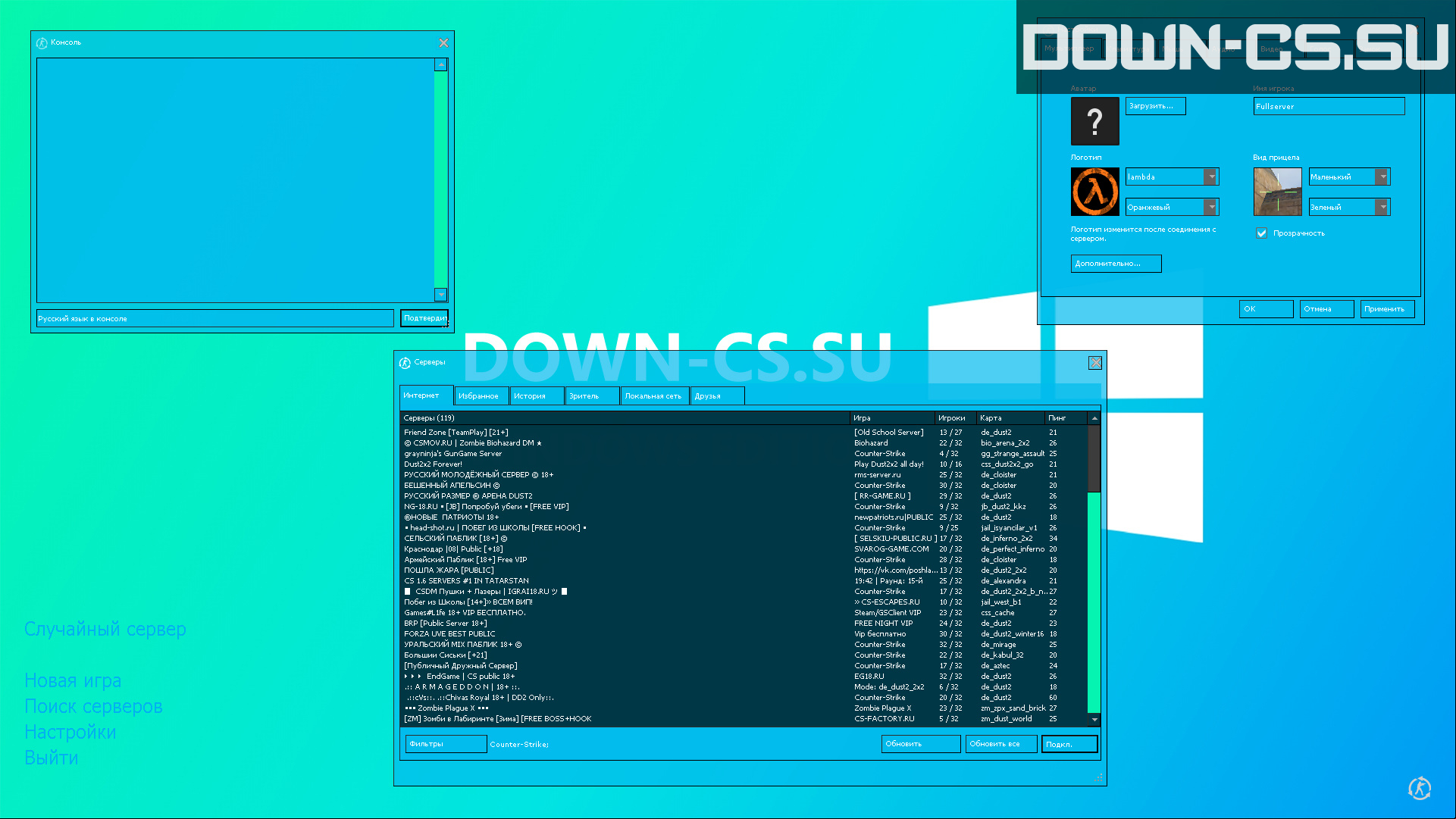
Task: Click the Случайный сервер menu link
Action: (x=105, y=629)
